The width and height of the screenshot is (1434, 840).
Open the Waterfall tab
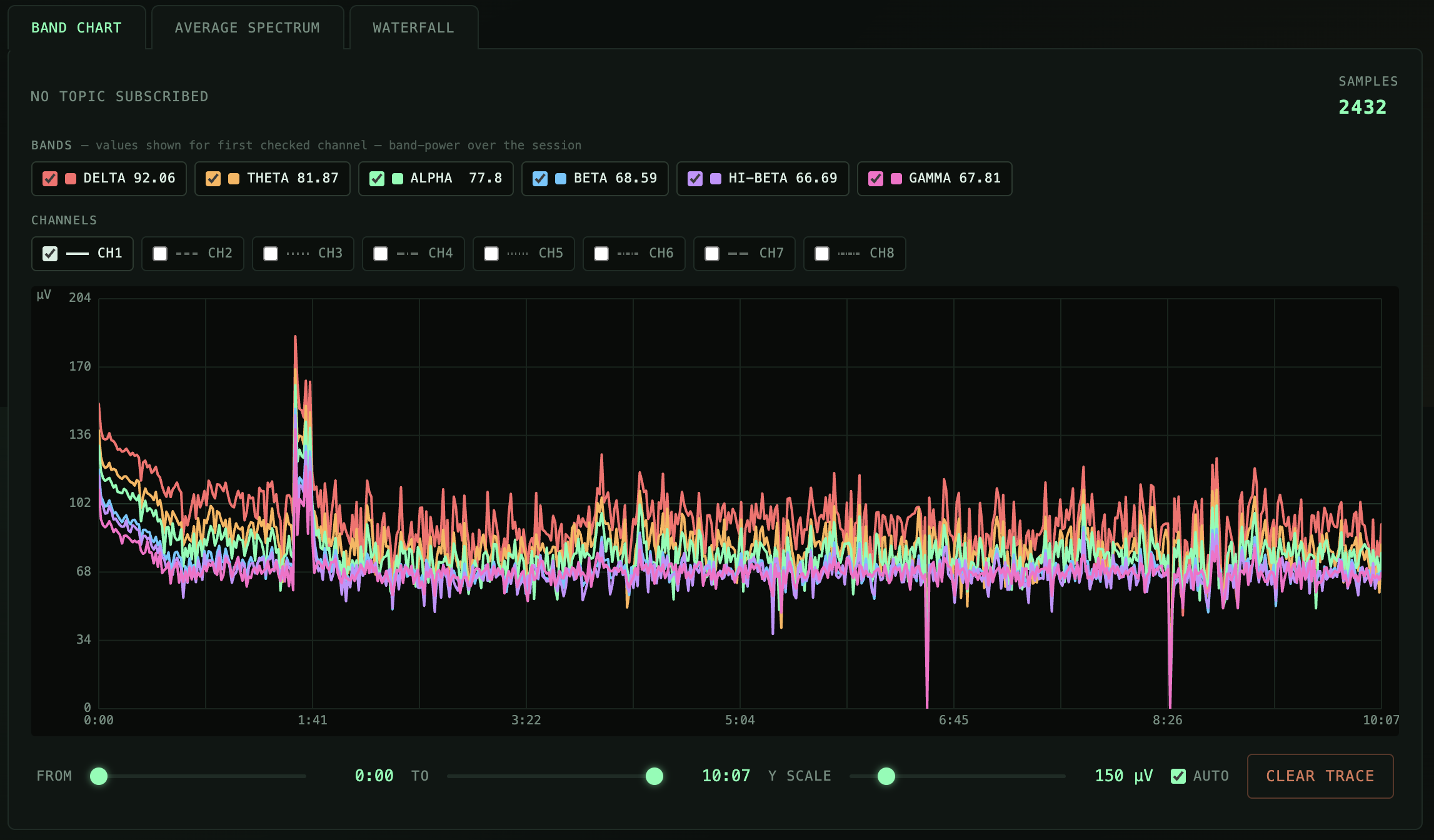click(413, 27)
